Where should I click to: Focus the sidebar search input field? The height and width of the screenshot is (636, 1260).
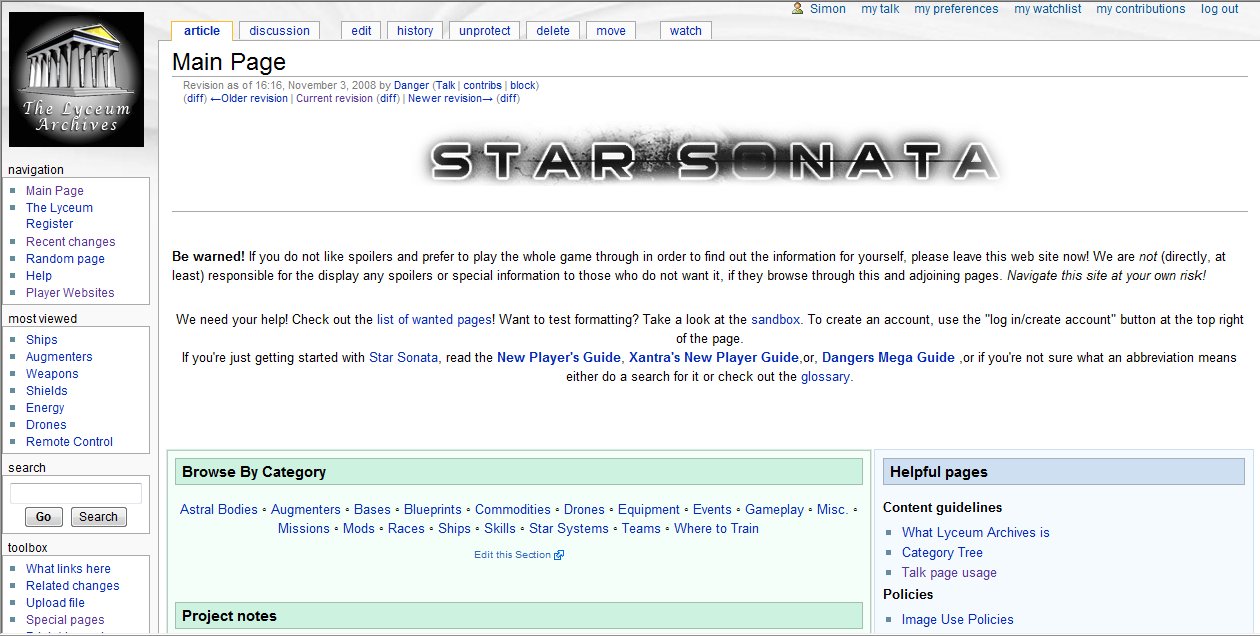click(76, 493)
